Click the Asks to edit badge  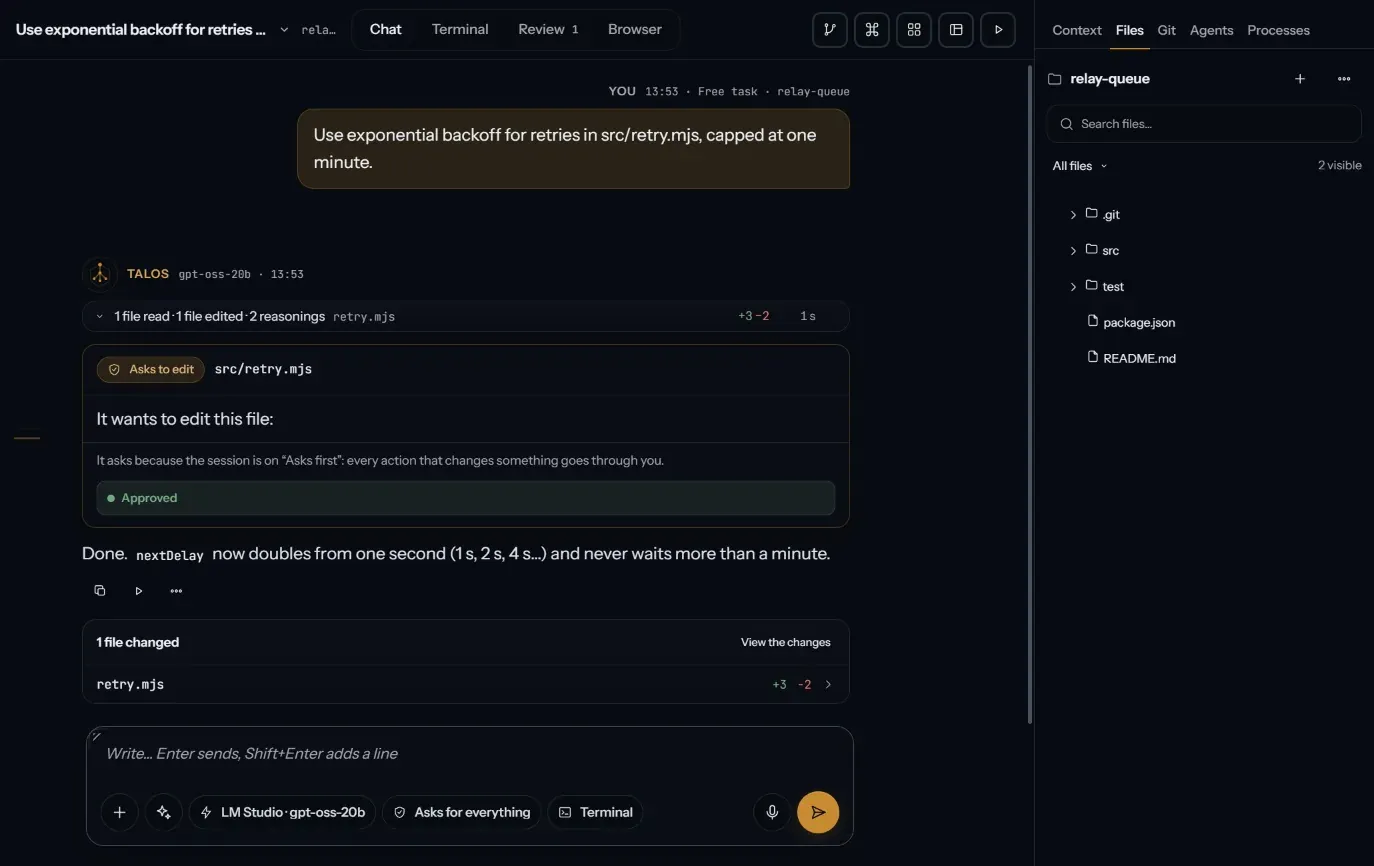click(151, 369)
